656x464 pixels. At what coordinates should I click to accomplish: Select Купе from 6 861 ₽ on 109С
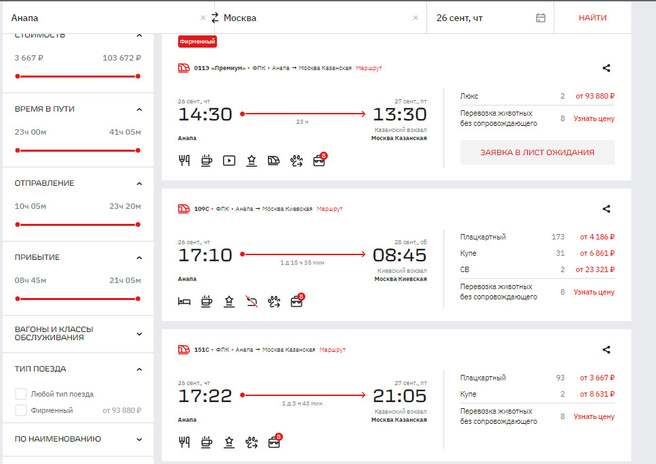point(537,253)
